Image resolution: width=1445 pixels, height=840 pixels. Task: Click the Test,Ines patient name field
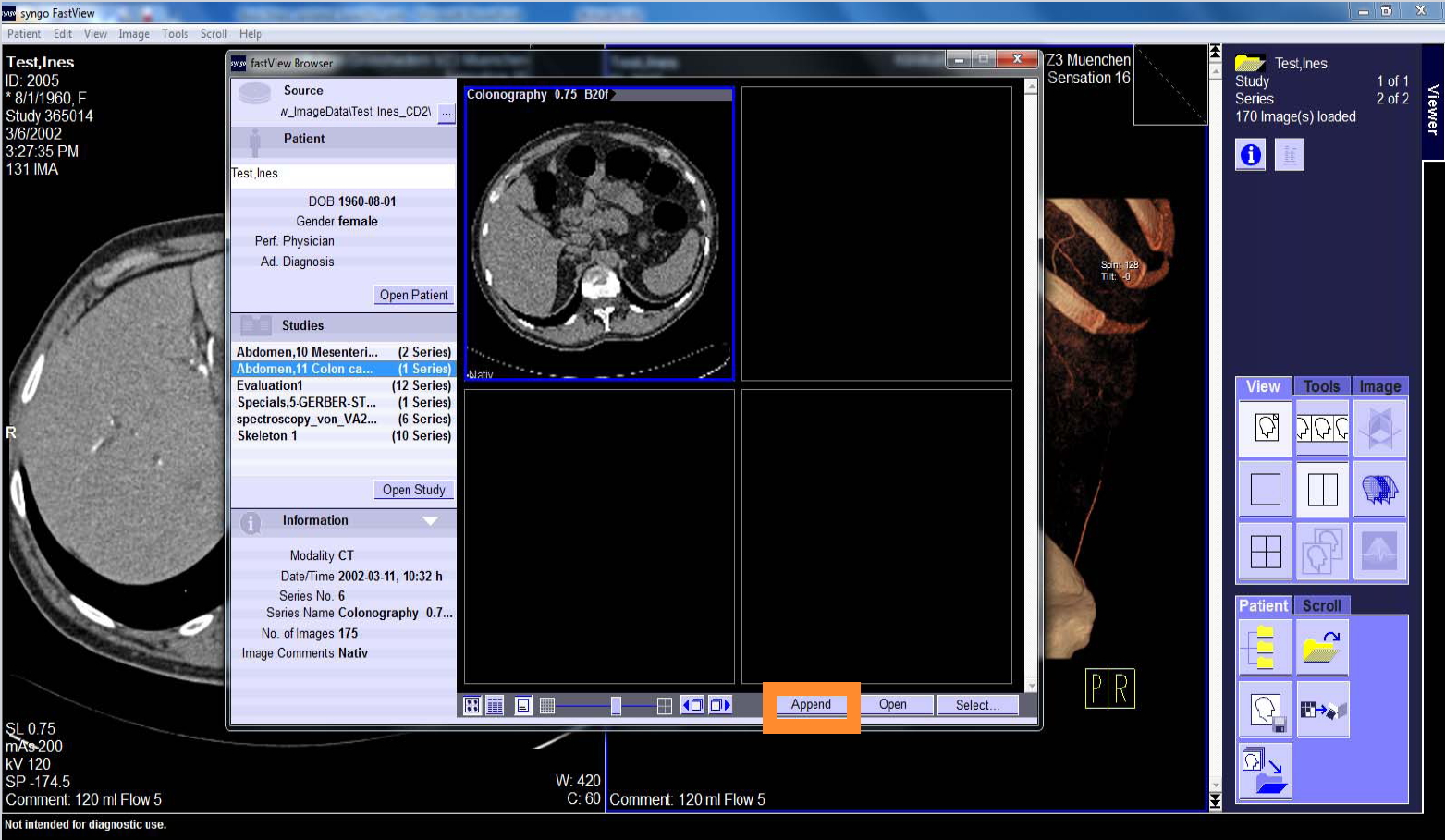(x=343, y=174)
